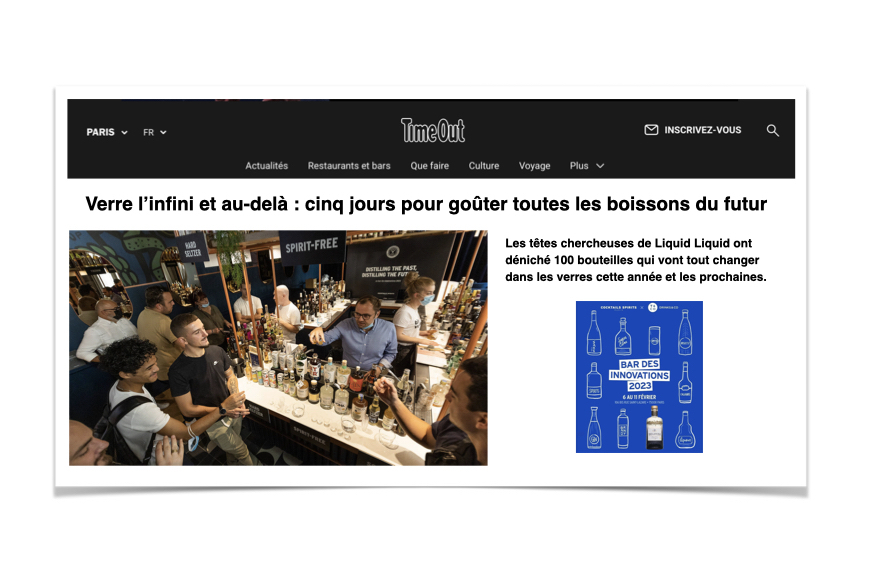Click the Time Out logo

tap(433, 130)
